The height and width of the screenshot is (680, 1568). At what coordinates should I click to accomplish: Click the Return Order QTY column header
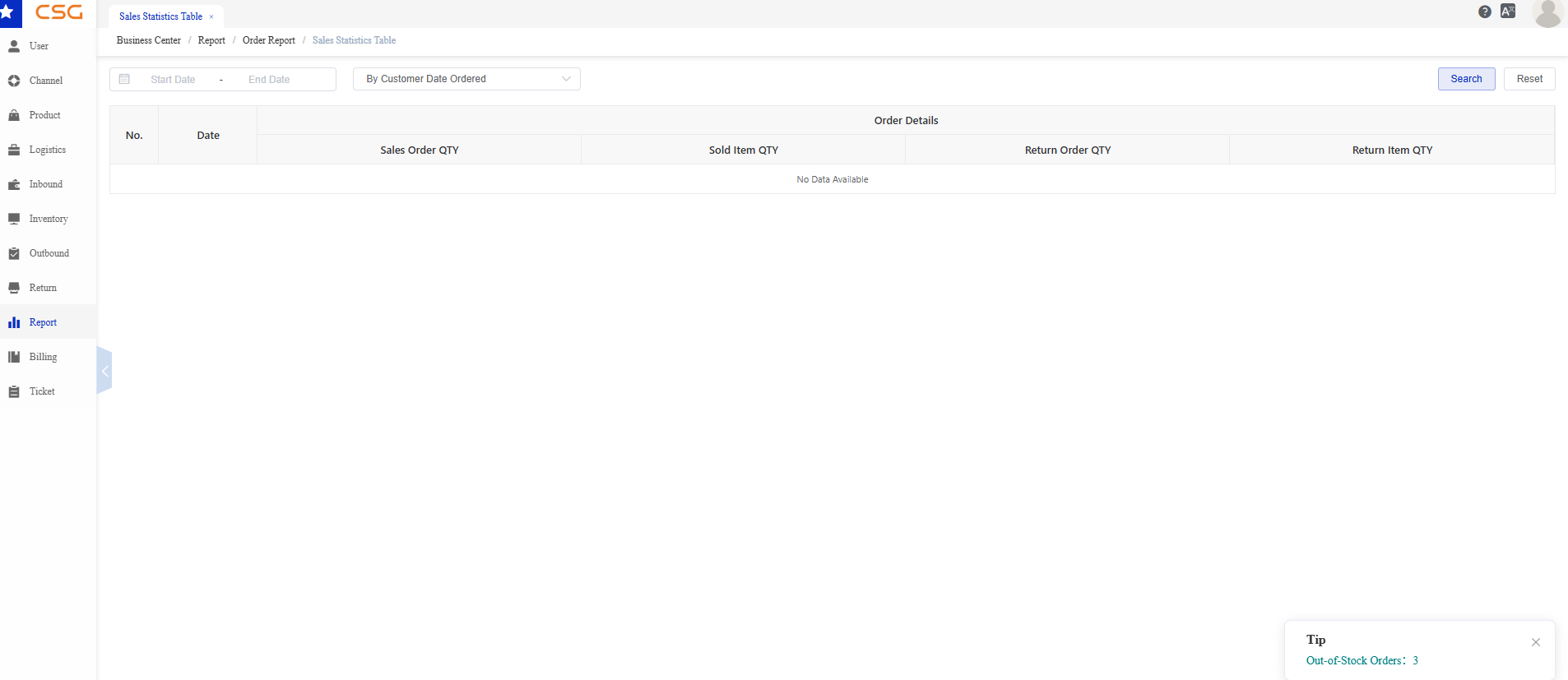point(1068,150)
